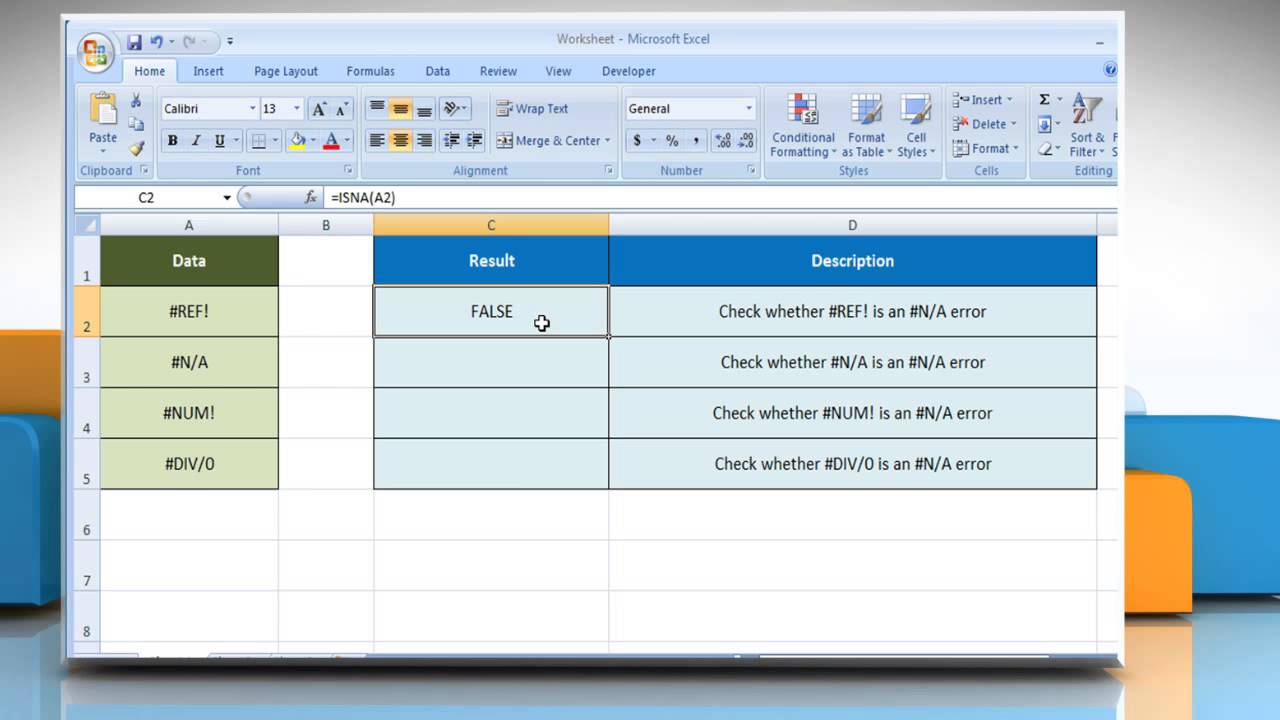Click the Clear eraser icon
The image size is (1280, 720).
[1044, 148]
